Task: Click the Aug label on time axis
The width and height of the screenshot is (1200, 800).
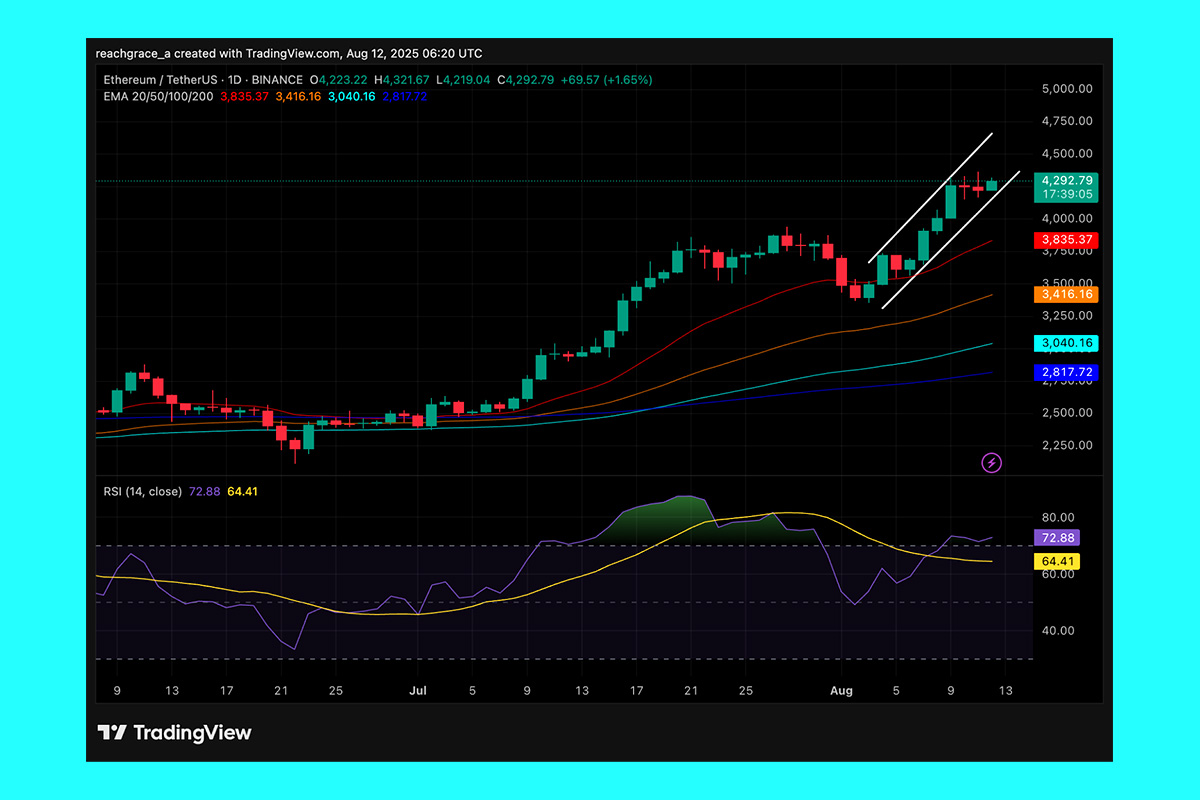Action: coord(841,691)
